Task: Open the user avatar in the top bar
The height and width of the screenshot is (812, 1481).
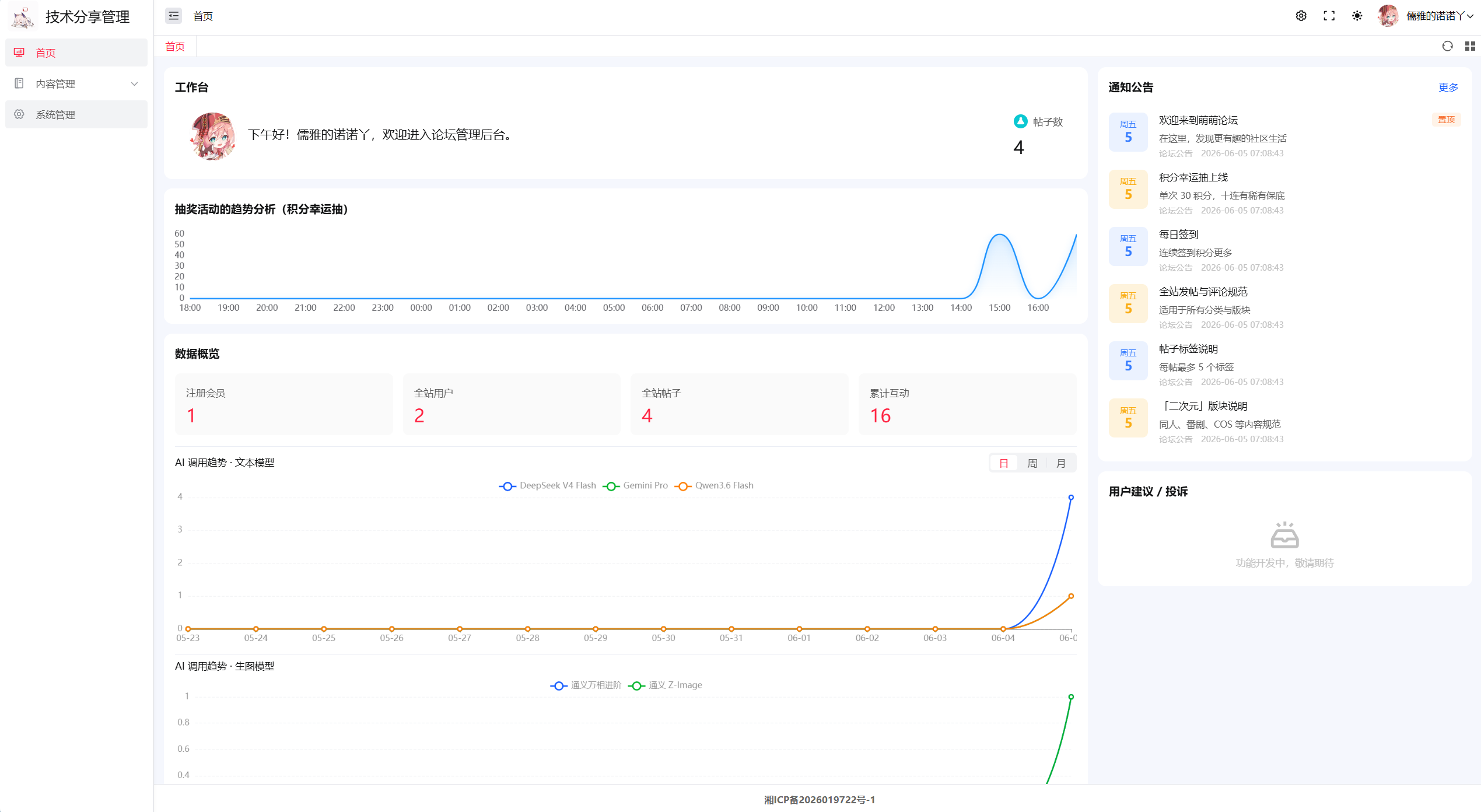Action: pyautogui.click(x=1388, y=16)
